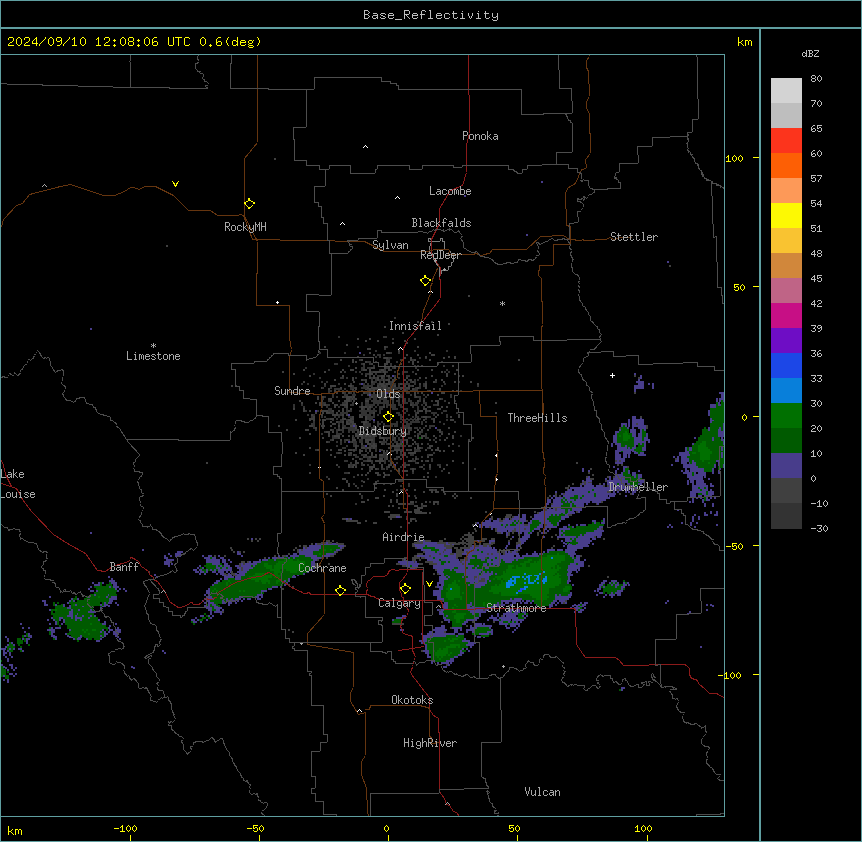Select the HighRiver label
The image size is (862, 842).
click(x=430, y=743)
